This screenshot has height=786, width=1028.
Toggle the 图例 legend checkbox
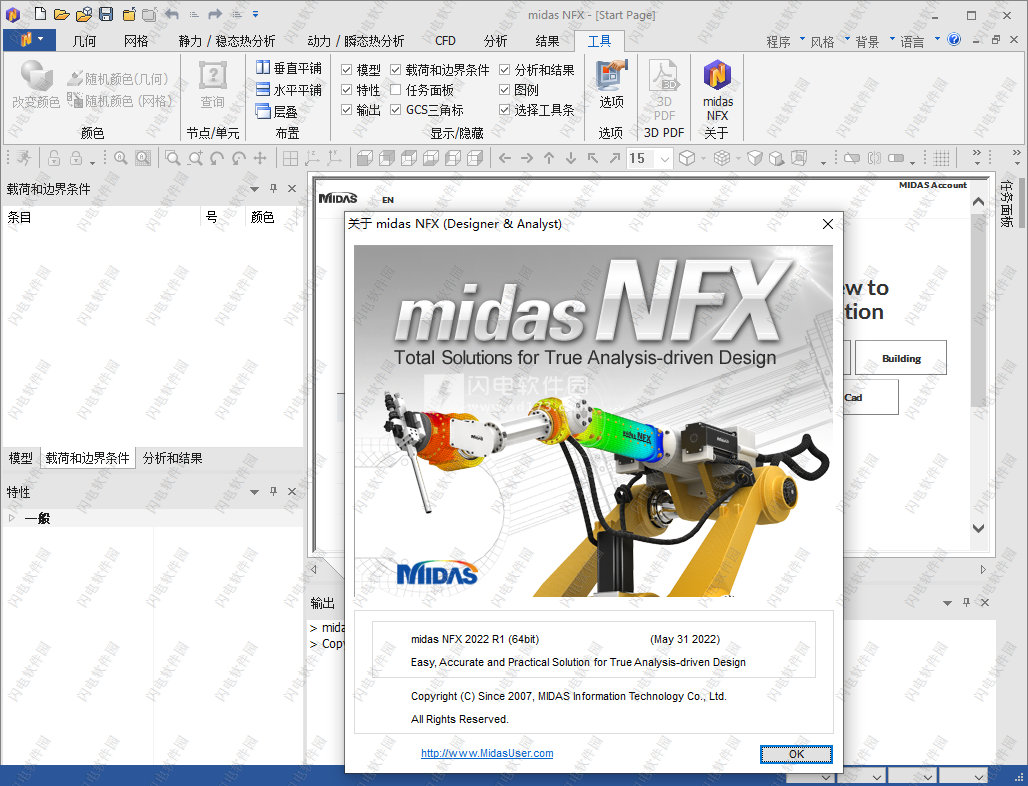click(505, 89)
